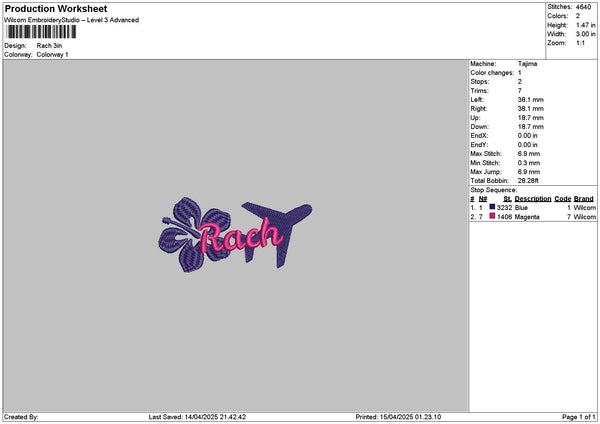
Task: Click the Magenta thread color swatch
Action: [492, 216]
